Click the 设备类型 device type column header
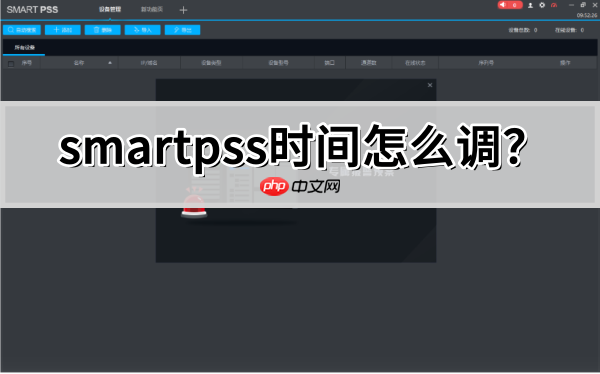 (x=211, y=63)
